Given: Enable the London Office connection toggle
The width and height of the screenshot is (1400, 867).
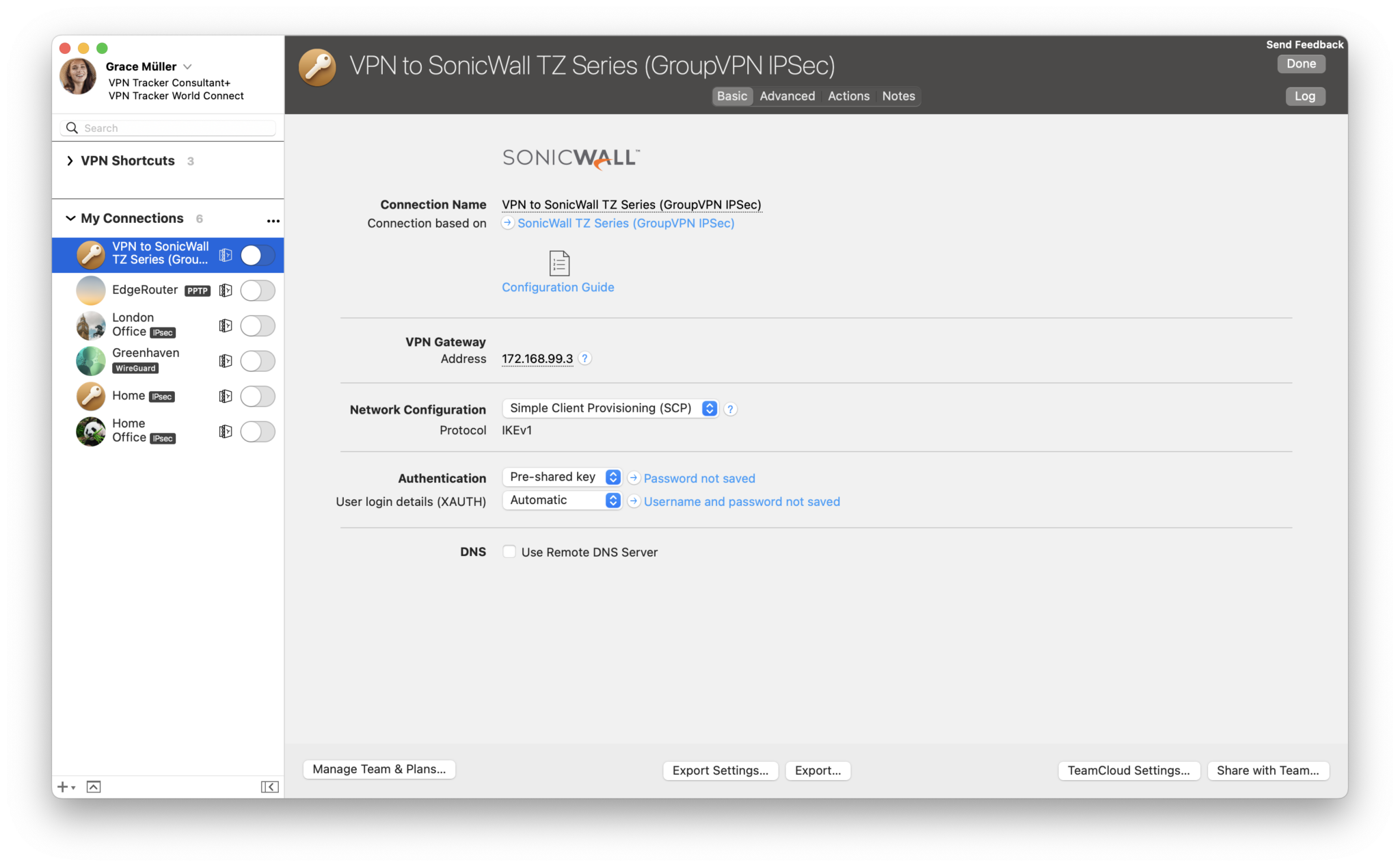Looking at the screenshot, I should click(x=258, y=325).
